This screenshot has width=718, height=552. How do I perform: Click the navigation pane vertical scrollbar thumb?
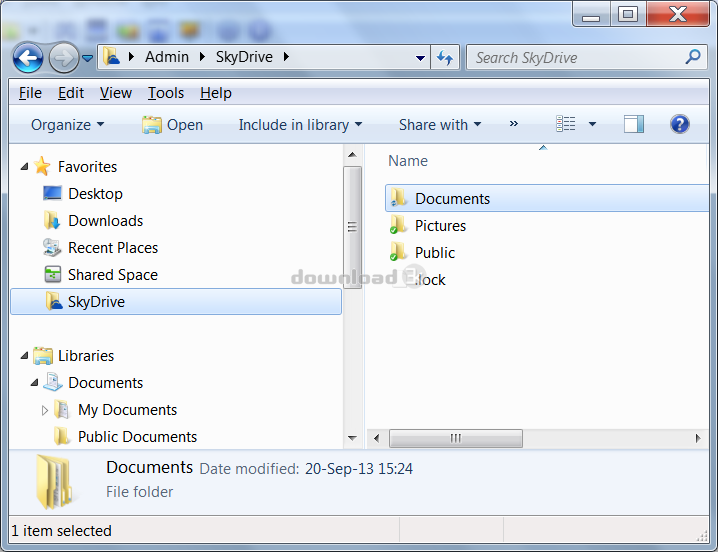(x=352, y=227)
